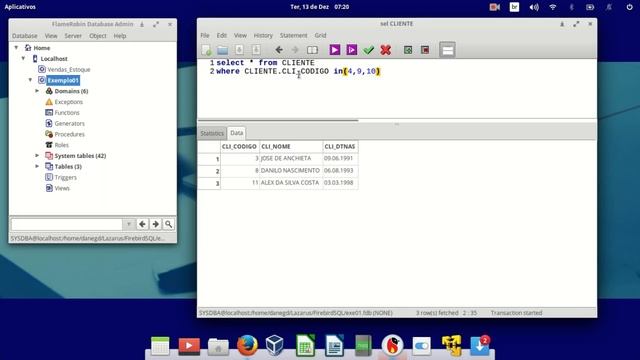Select Exceptions in database tree

69,102
